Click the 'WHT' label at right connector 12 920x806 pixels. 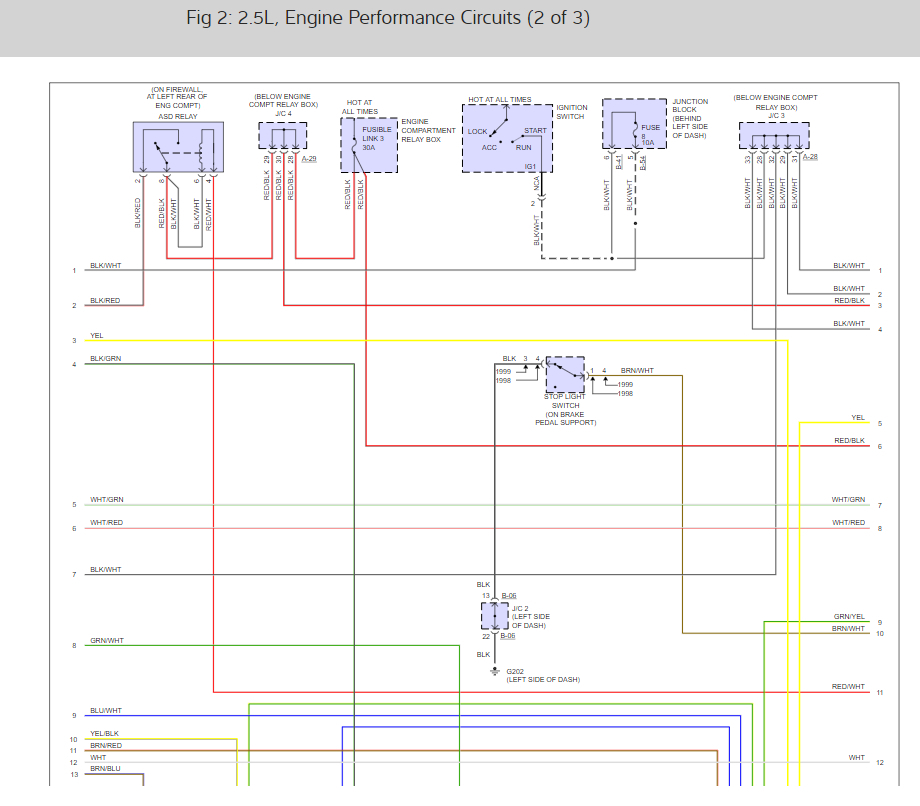coord(857,757)
